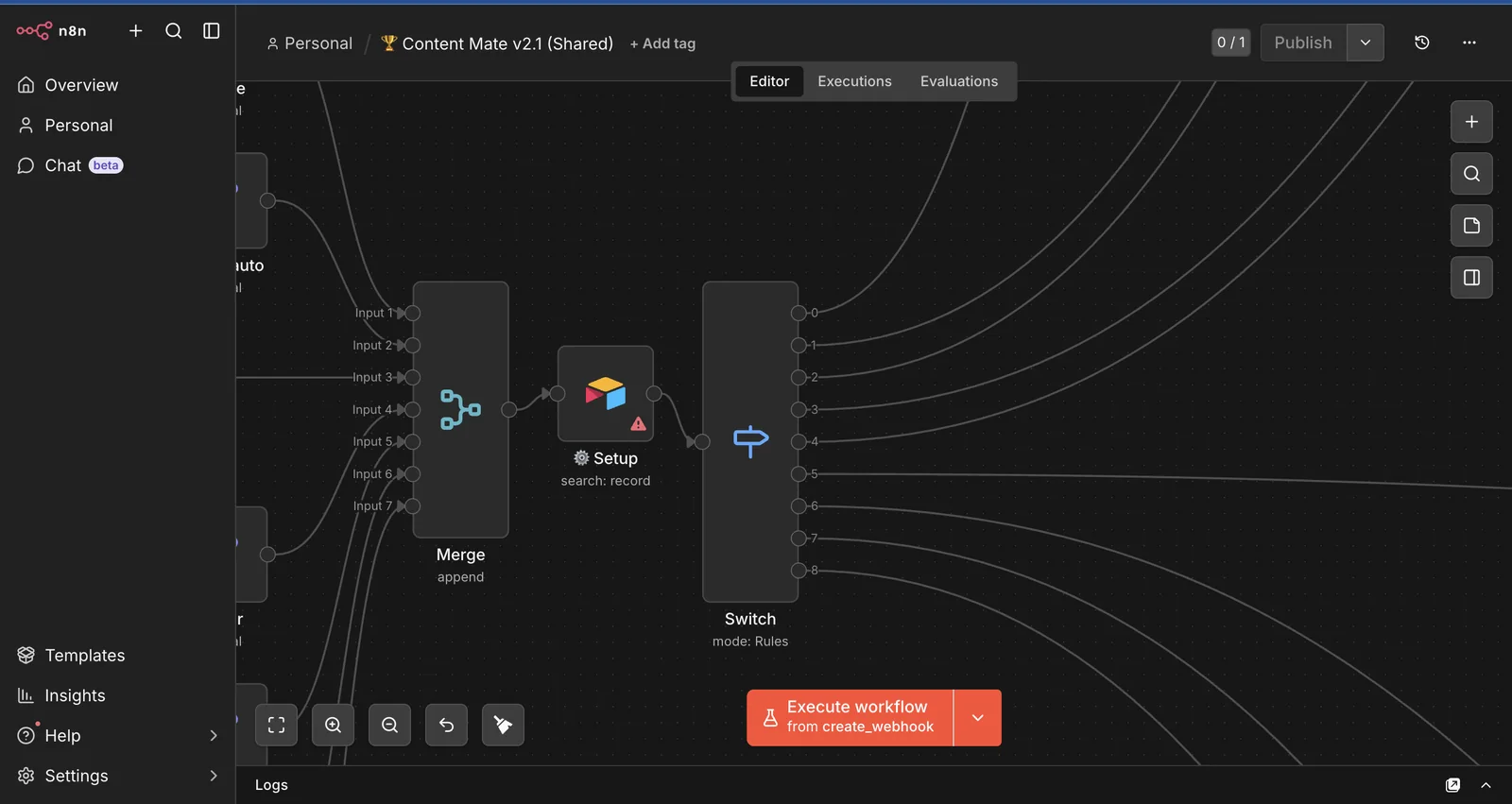Collapse the Logs panel chevron
Image resolution: width=1512 pixels, height=804 pixels.
(1486, 785)
